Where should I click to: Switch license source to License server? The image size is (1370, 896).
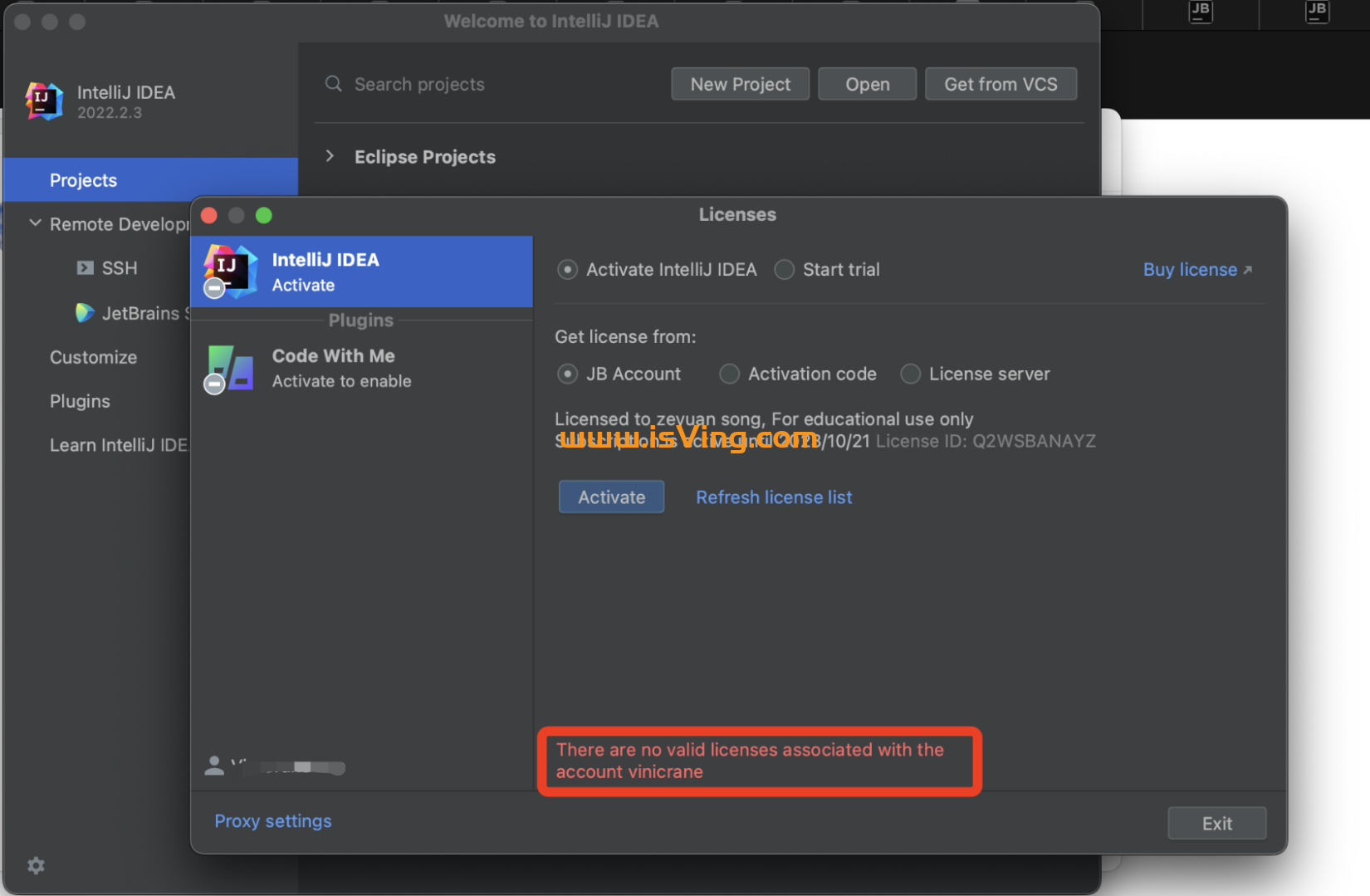click(x=910, y=374)
